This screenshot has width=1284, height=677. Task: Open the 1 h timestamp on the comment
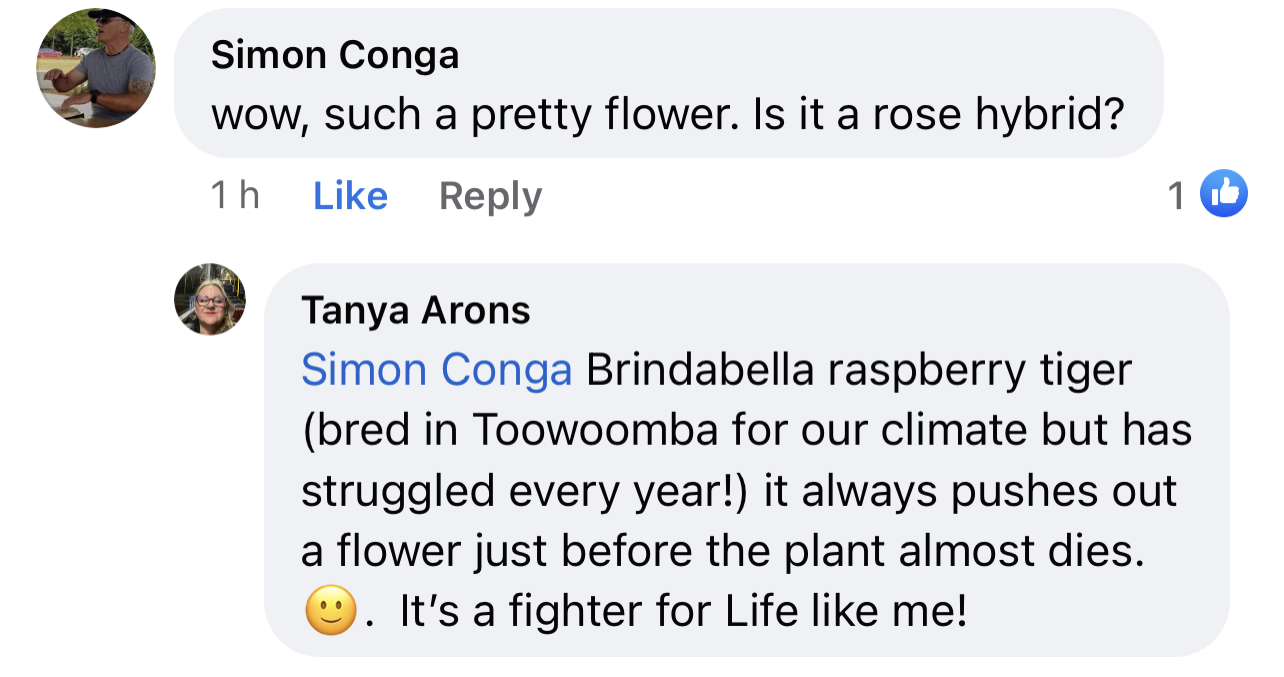coord(235,196)
